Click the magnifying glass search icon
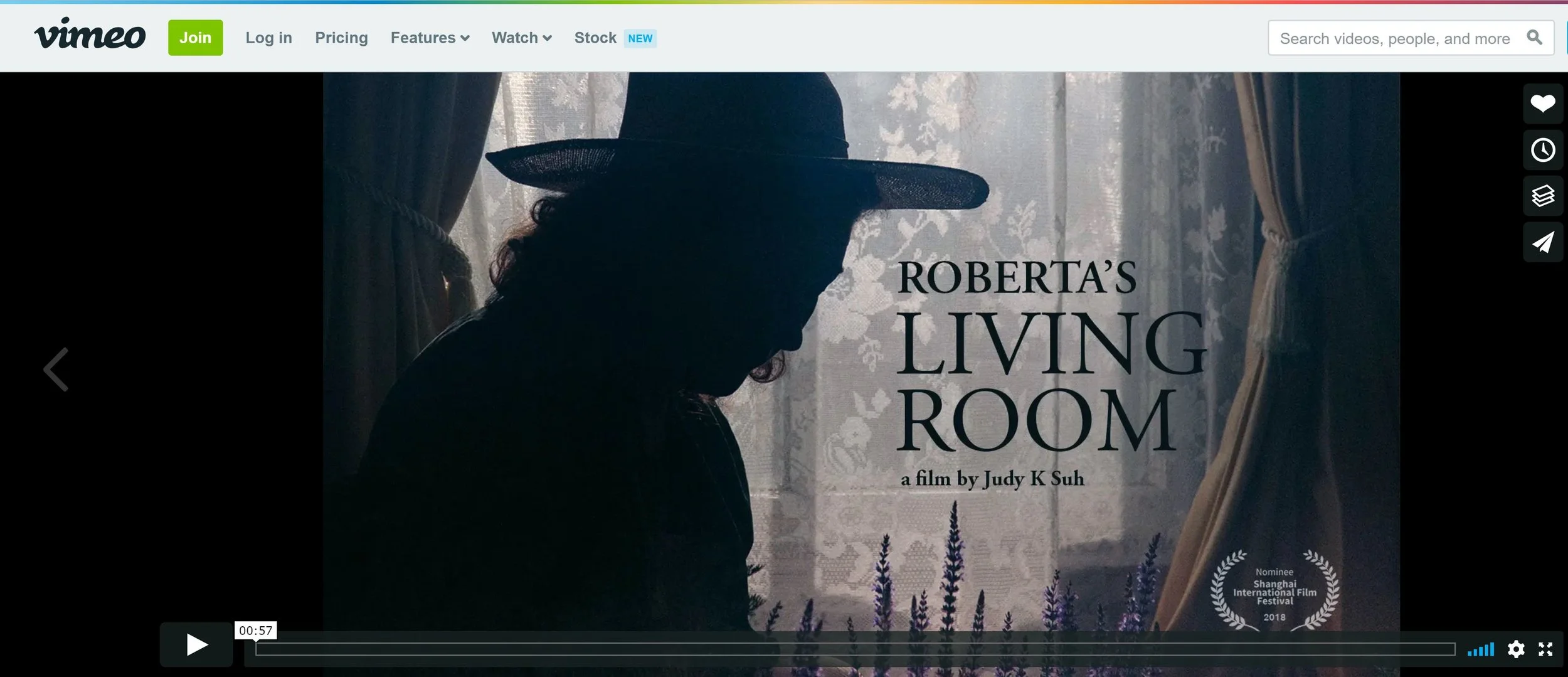Viewport: 1568px width, 677px height. point(1534,38)
